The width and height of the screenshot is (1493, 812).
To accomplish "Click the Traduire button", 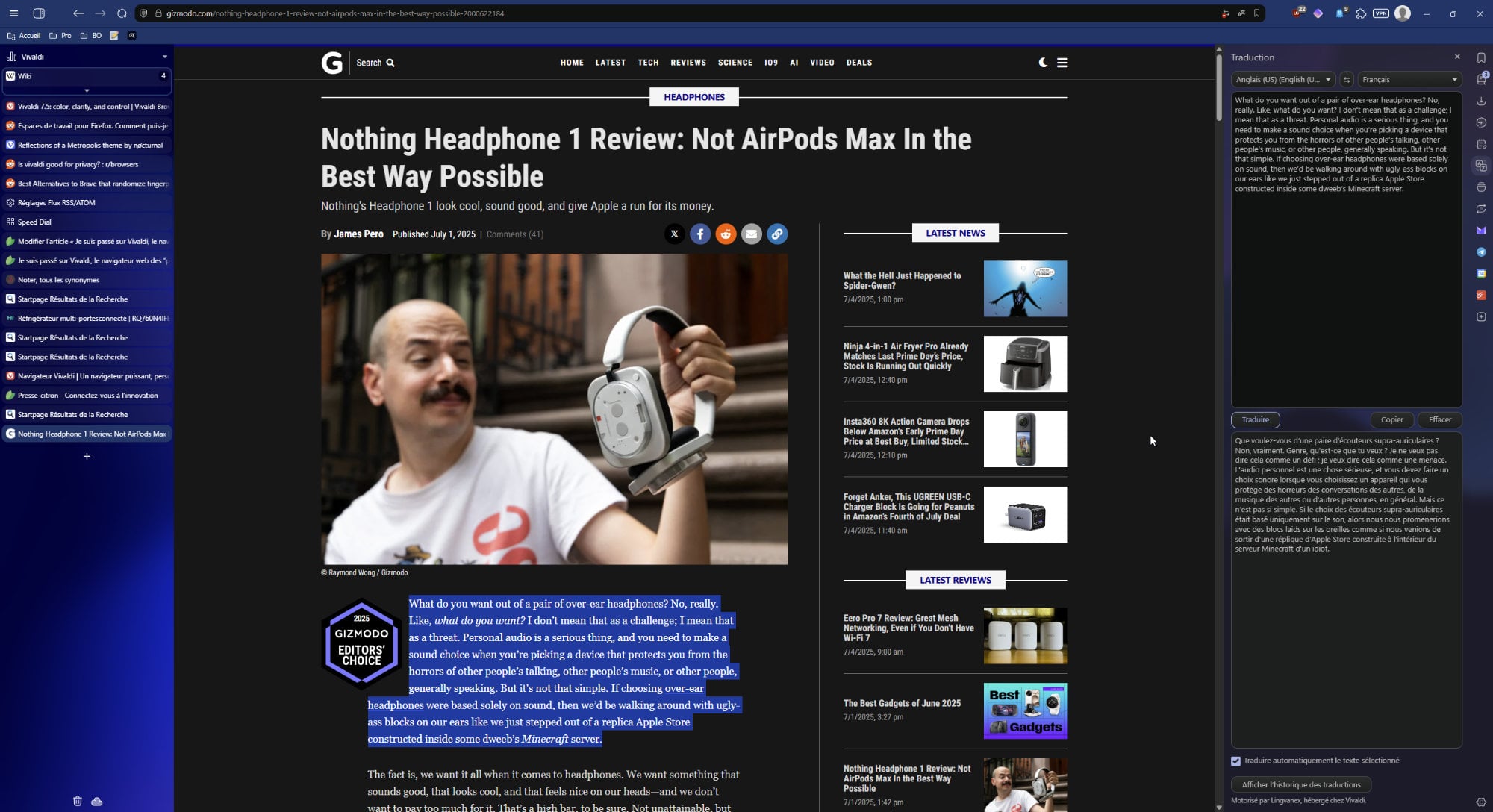I will pyautogui.click(x=1256, y=420).
